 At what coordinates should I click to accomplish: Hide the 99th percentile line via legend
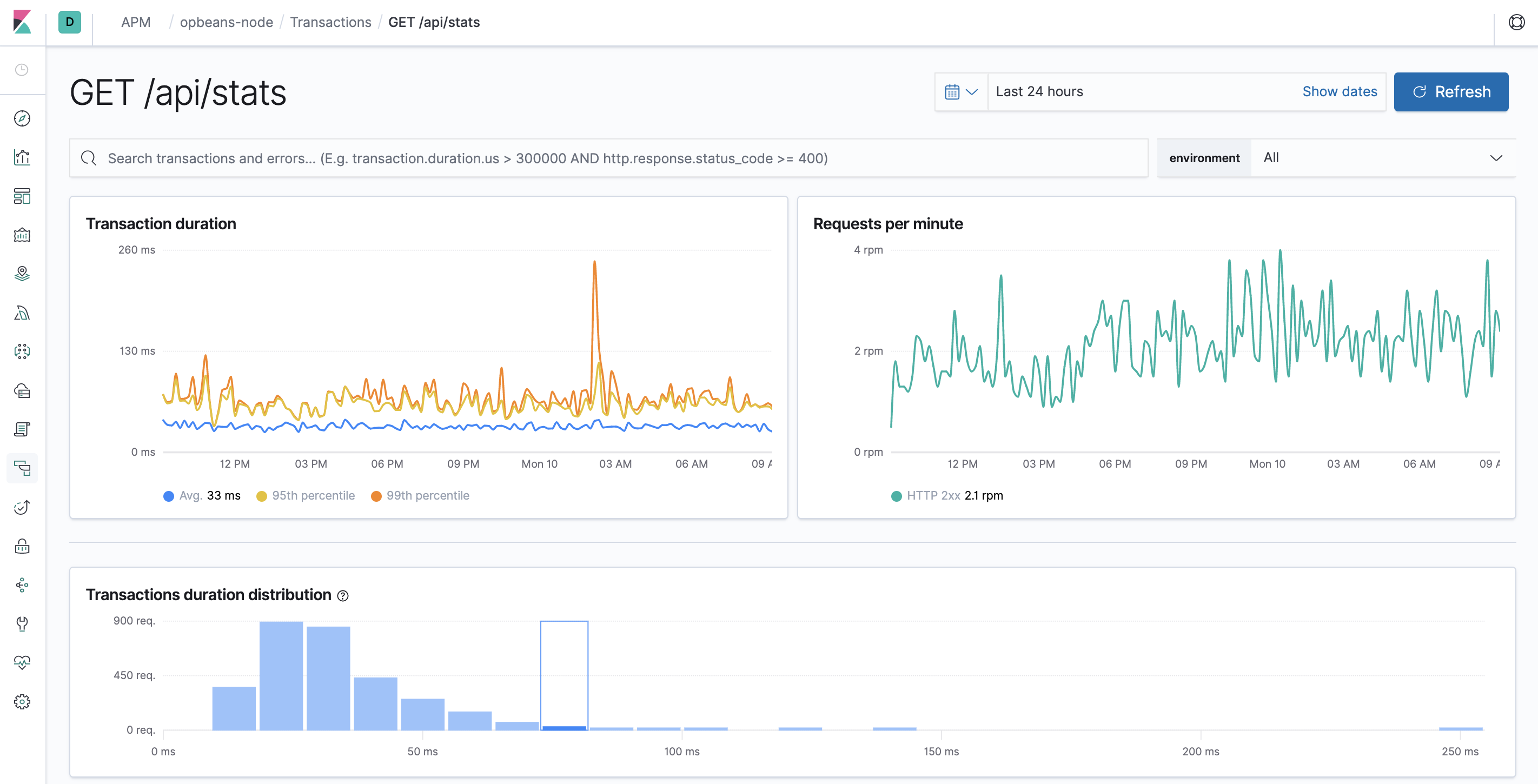[x=421, y=495]
